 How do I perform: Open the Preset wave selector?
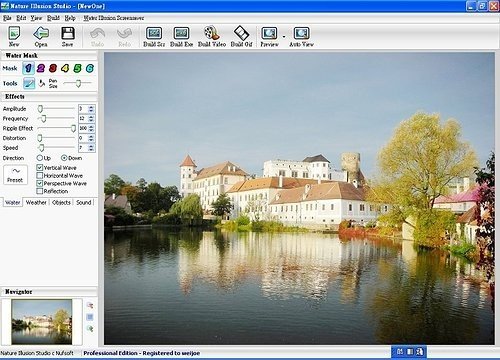click(x=15, y=175)
